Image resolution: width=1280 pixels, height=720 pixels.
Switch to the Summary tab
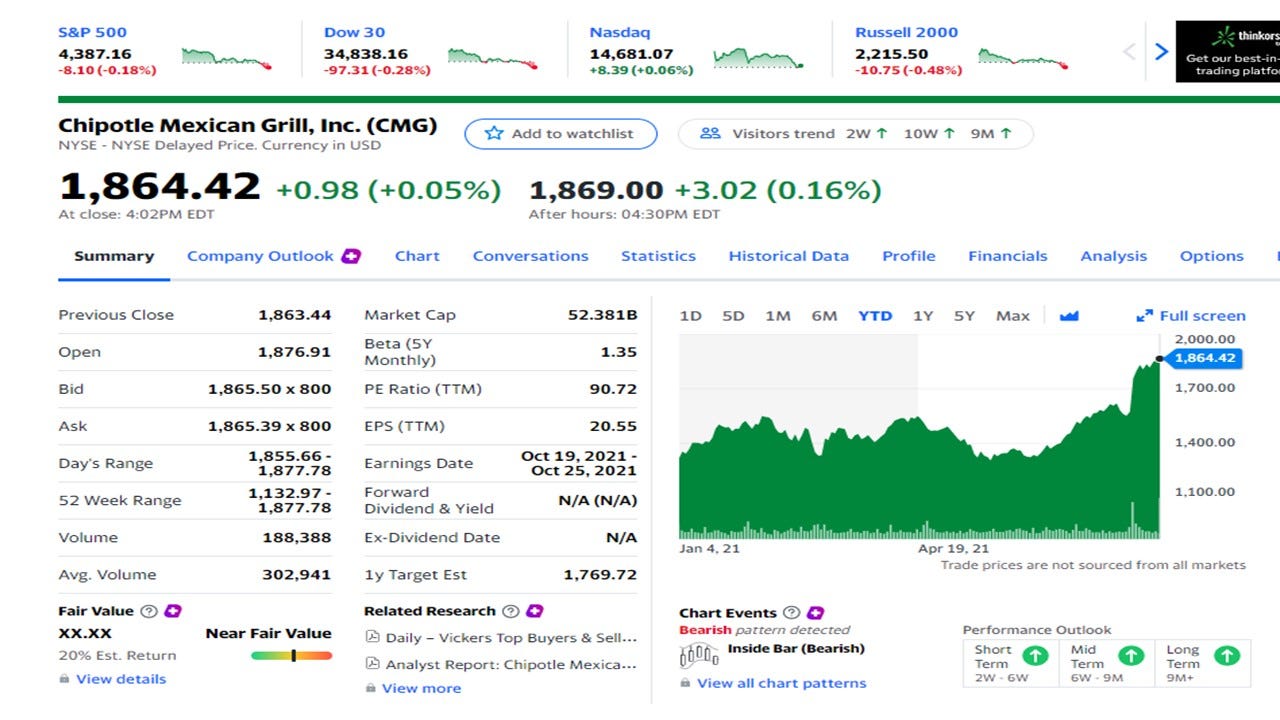[114, 256]
